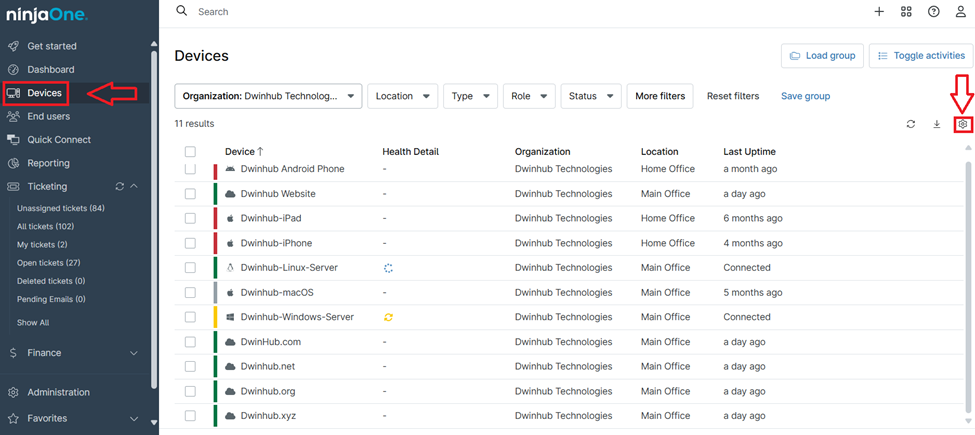Click the Favorites star icon
Image resolution: width=975 pixels, height=435 pixels.
pos(12,419)
